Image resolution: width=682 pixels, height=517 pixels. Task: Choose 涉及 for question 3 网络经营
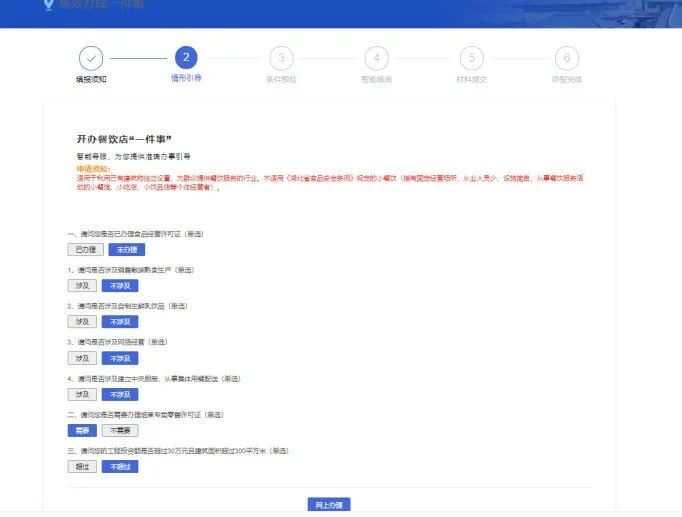click(82, 358)
